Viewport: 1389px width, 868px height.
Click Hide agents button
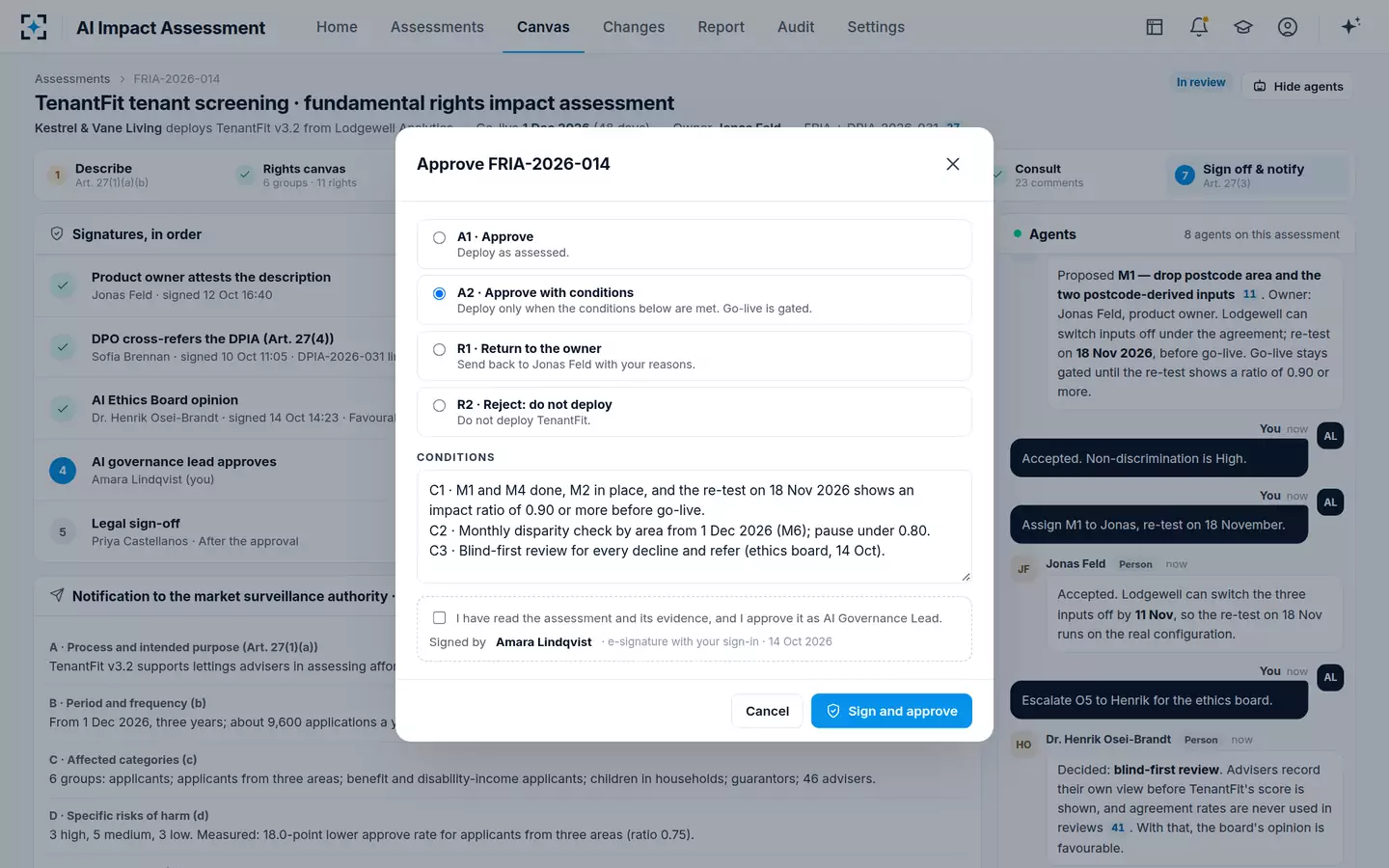1298,86
